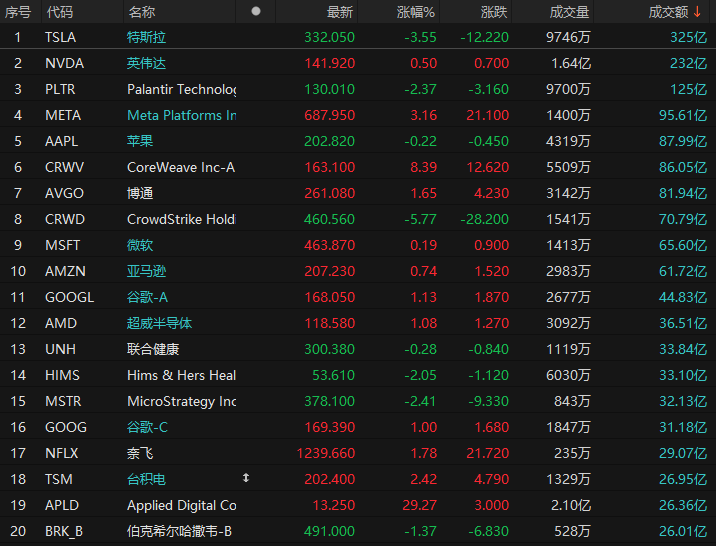Click the -5.77 percent change for CRWD
Viewport: 716px width, 546px height.
coord(421,219)
